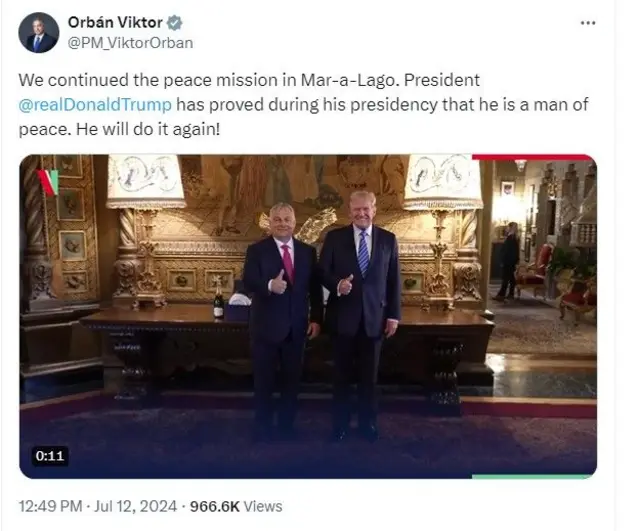Click the 0:11 video duration badge

[50, 455]
